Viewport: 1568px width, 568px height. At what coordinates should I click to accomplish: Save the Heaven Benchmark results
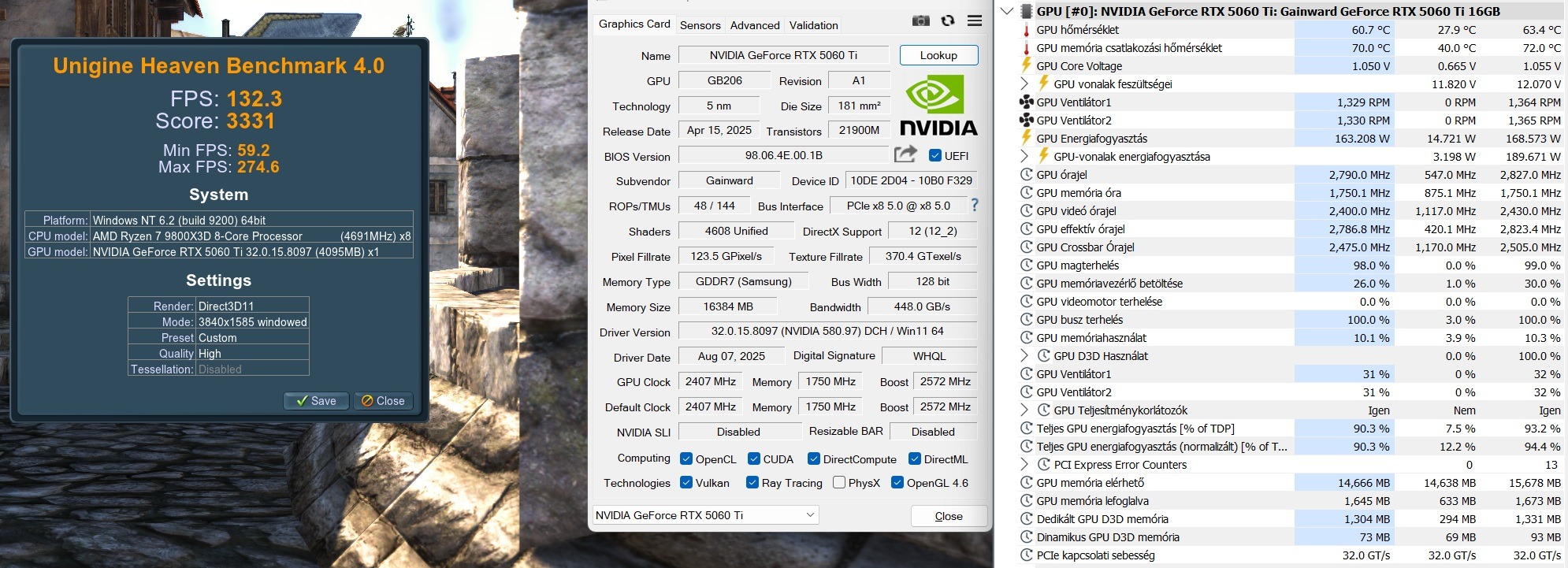(x=315, y=401)
